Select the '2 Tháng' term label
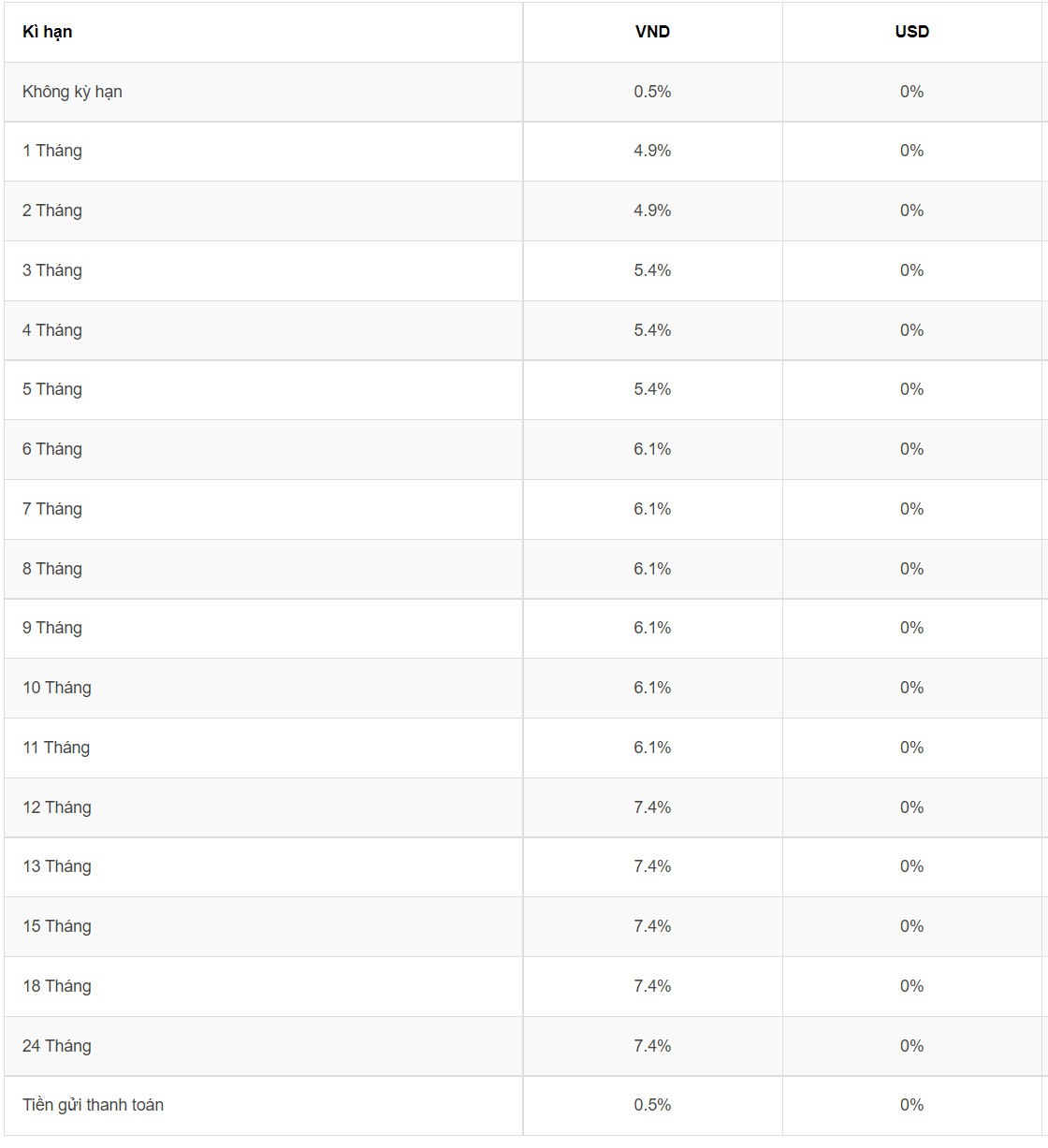 52,211
